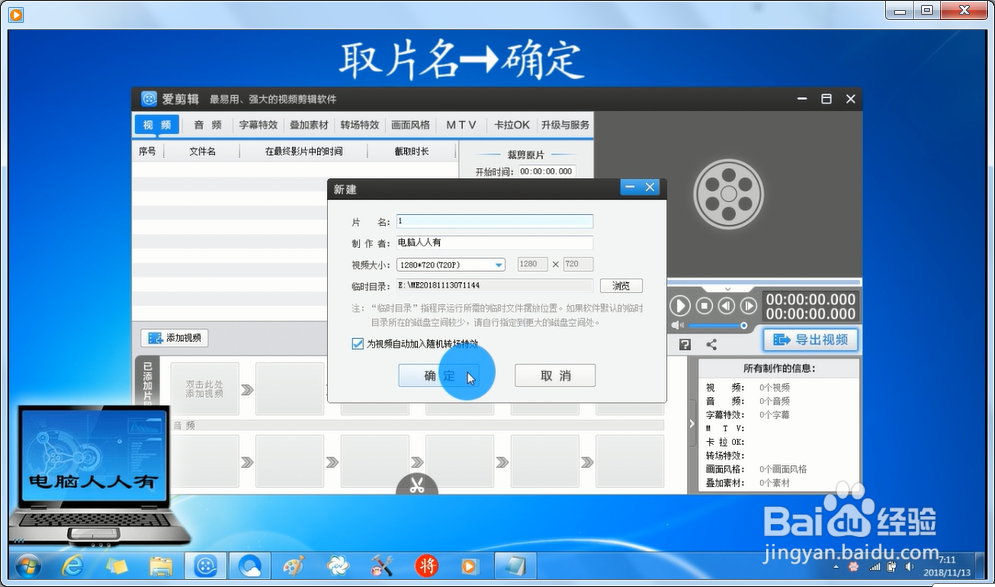Click the 添加视频 button
995x587 pixels.
coord(175,338)
